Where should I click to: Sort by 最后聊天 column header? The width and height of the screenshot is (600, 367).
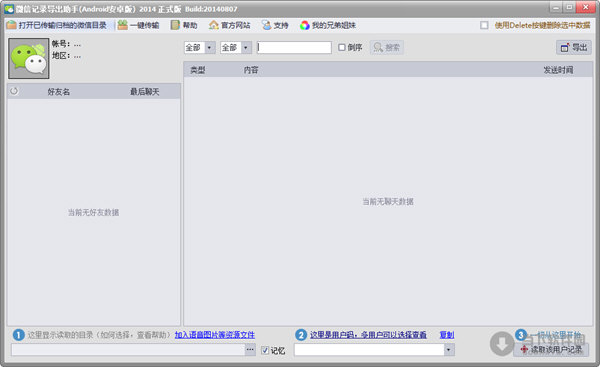(145, 91)
